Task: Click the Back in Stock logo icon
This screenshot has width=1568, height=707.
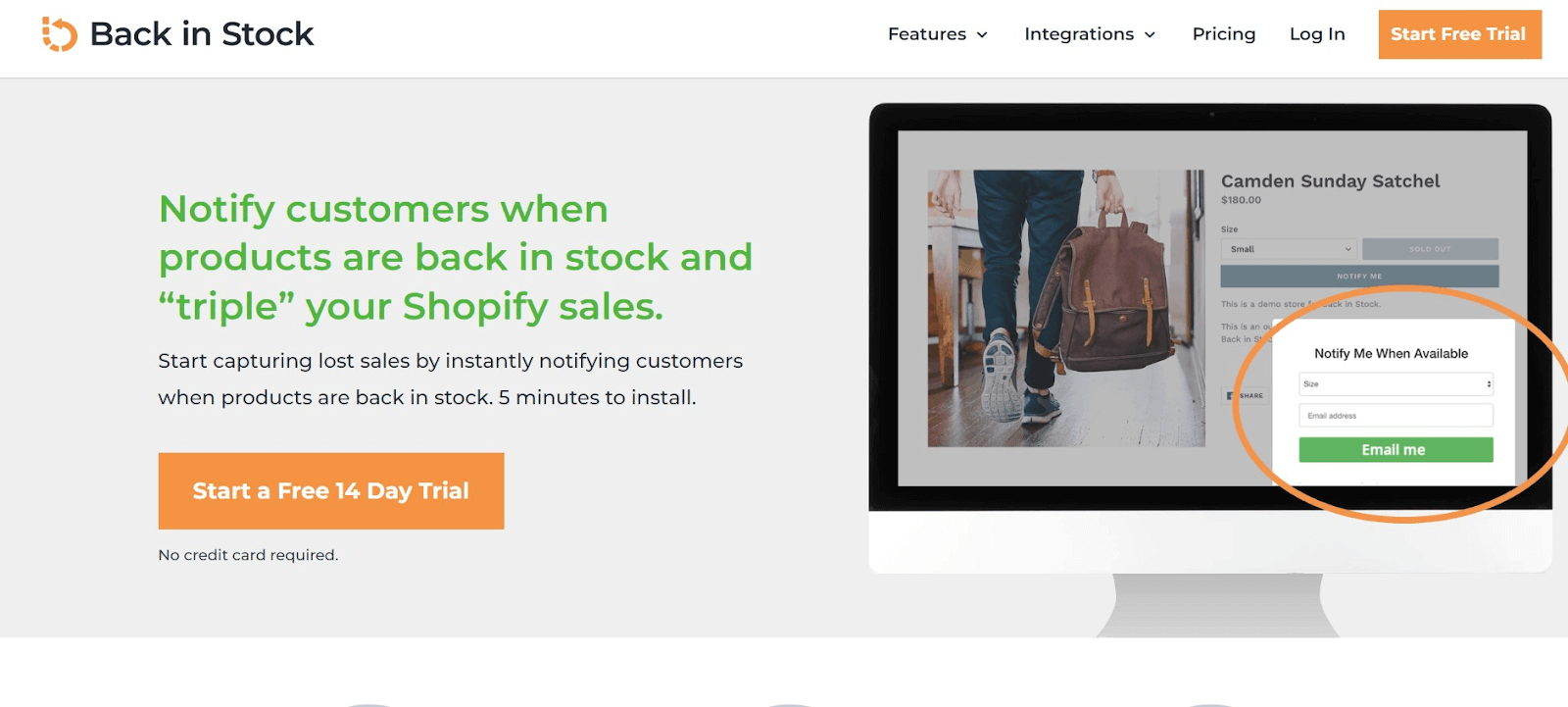Action: [x=59, y=34]
